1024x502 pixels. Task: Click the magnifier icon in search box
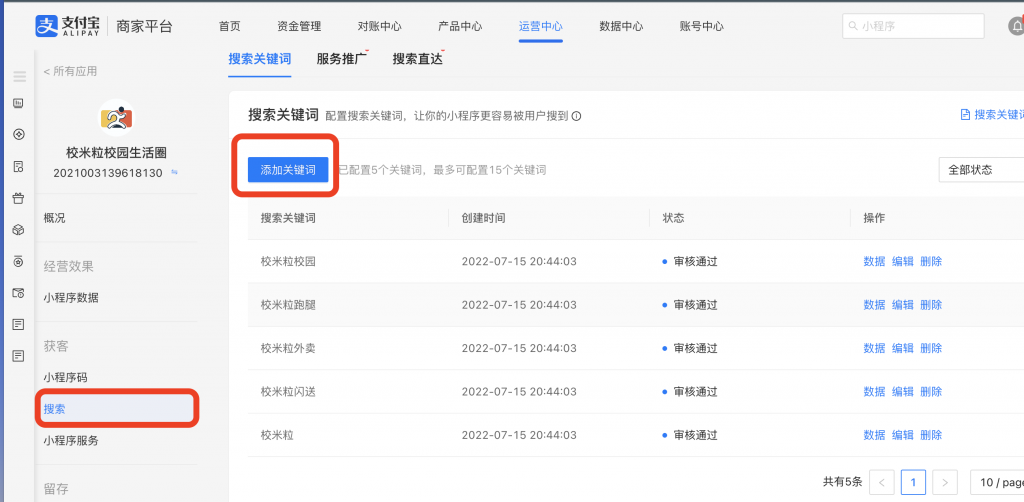coord(853,26)
